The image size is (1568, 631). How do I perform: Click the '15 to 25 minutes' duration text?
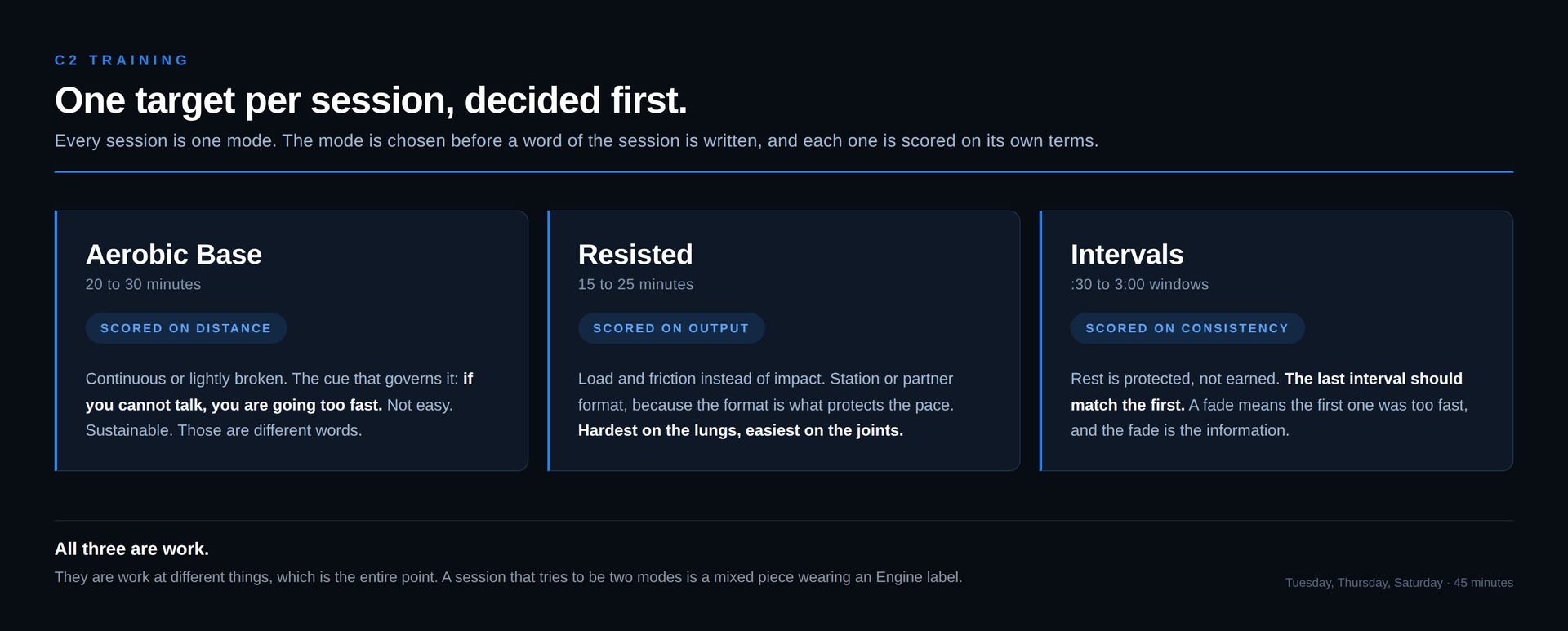point(635,284)
